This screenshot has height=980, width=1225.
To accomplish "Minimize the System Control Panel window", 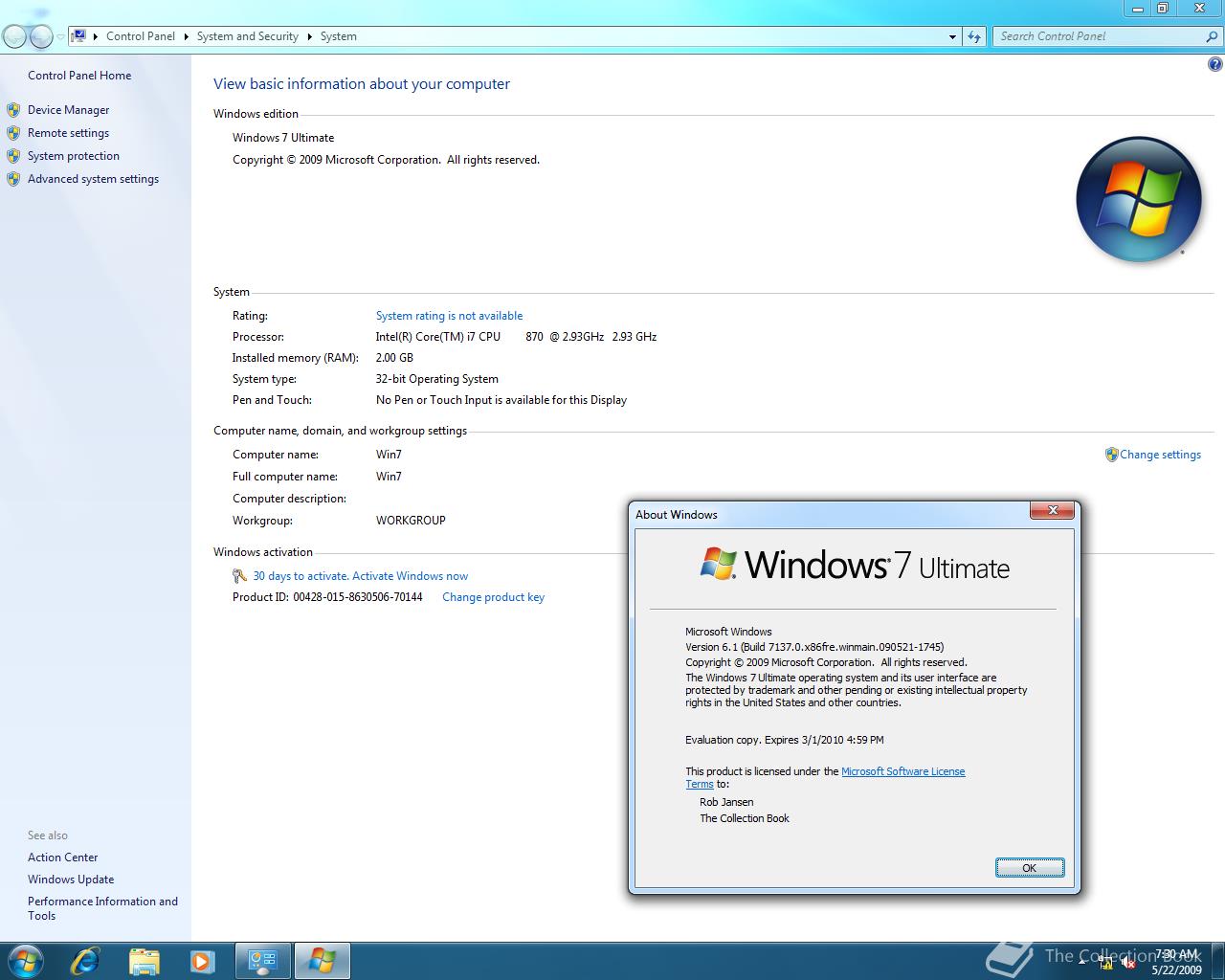I will (1137, 9).
